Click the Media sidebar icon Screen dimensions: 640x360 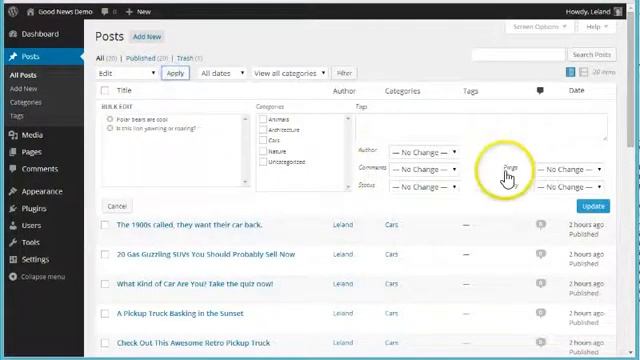coord(13,135)
